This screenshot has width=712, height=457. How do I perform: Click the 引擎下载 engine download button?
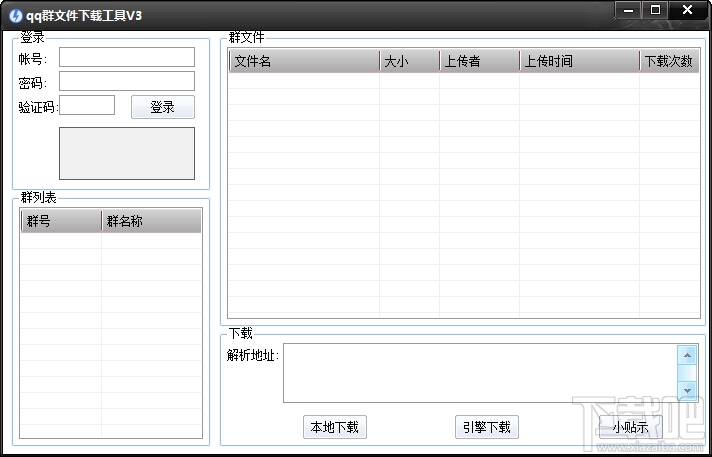click(x=487, y=427)
